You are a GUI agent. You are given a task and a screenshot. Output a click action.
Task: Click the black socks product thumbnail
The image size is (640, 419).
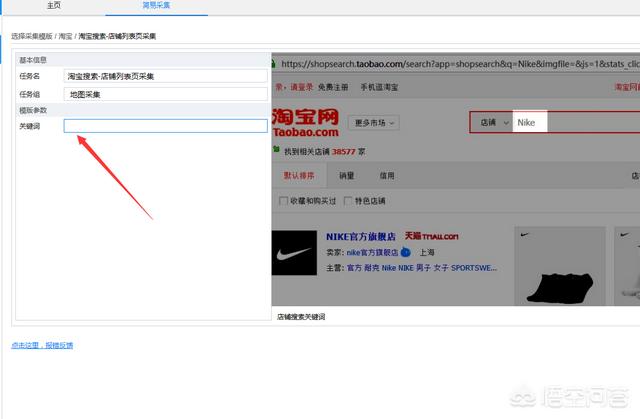560,266
